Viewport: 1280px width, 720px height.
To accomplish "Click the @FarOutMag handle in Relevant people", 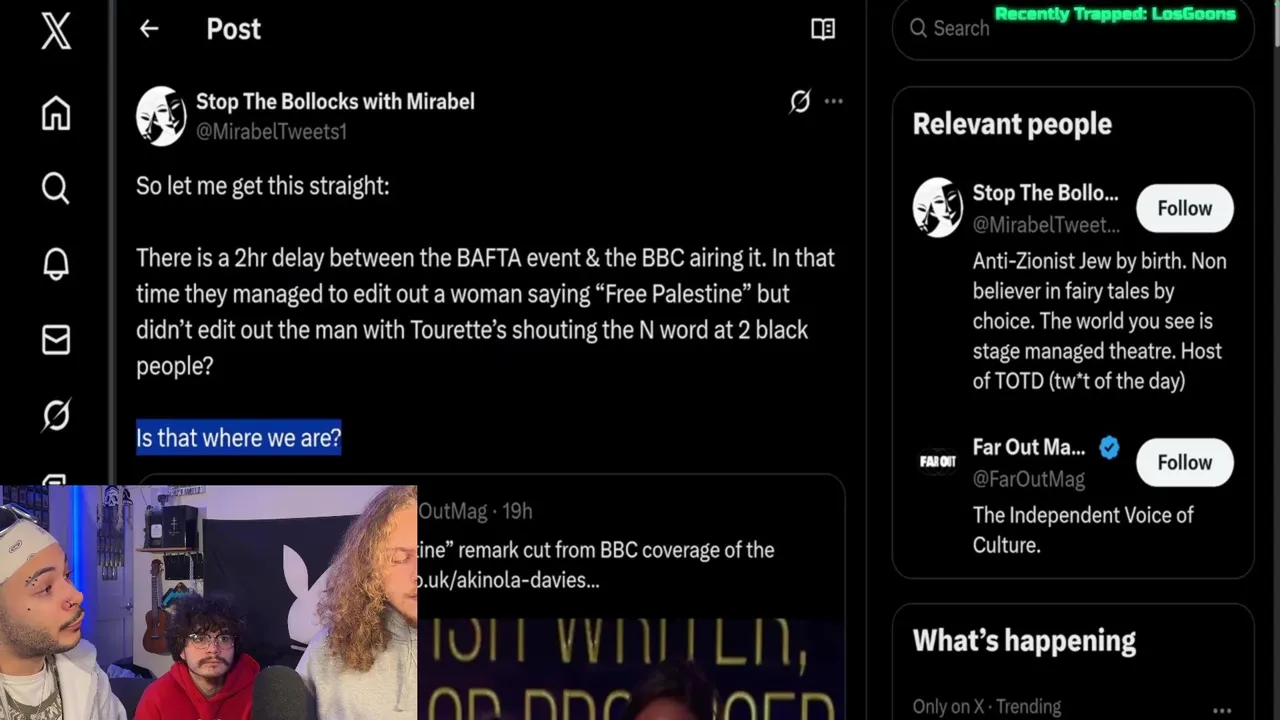I will coord(1028,479).
